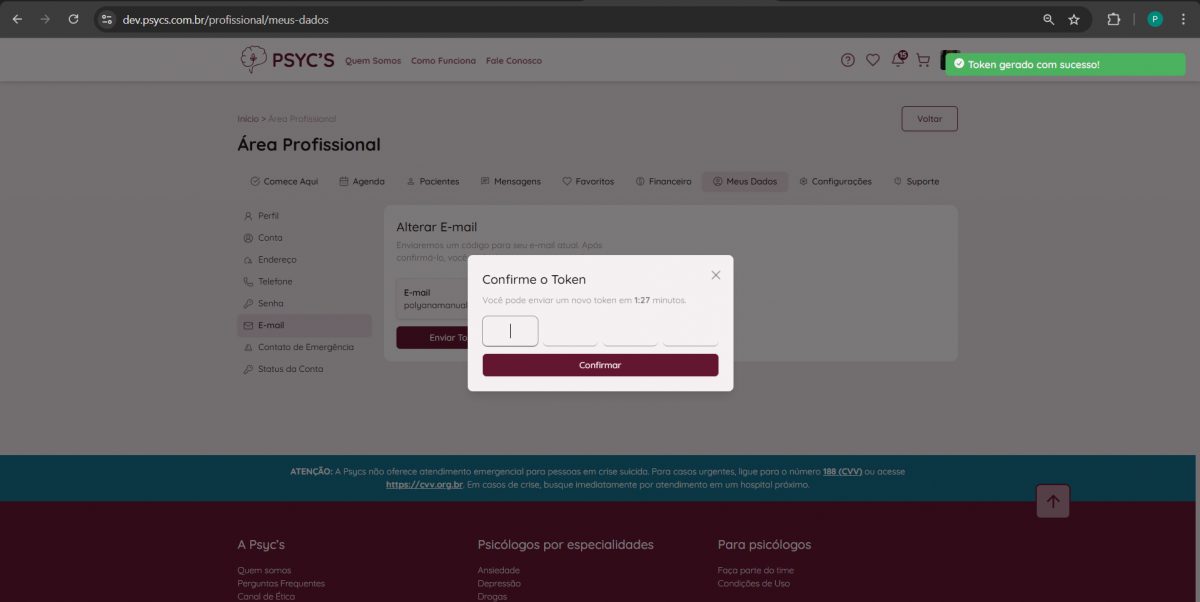Open the shopping cart icon
The width and height of the screenshot is (1200, 602).
[923, 60]
